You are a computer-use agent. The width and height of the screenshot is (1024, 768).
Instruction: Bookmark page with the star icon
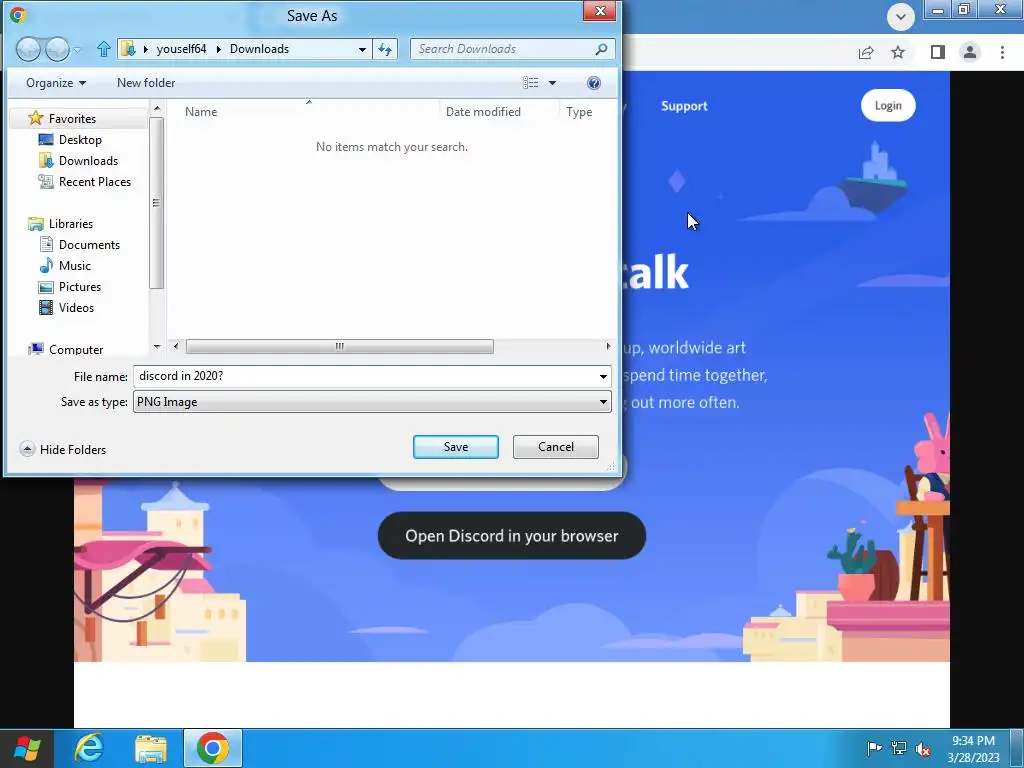click(898, 52)
